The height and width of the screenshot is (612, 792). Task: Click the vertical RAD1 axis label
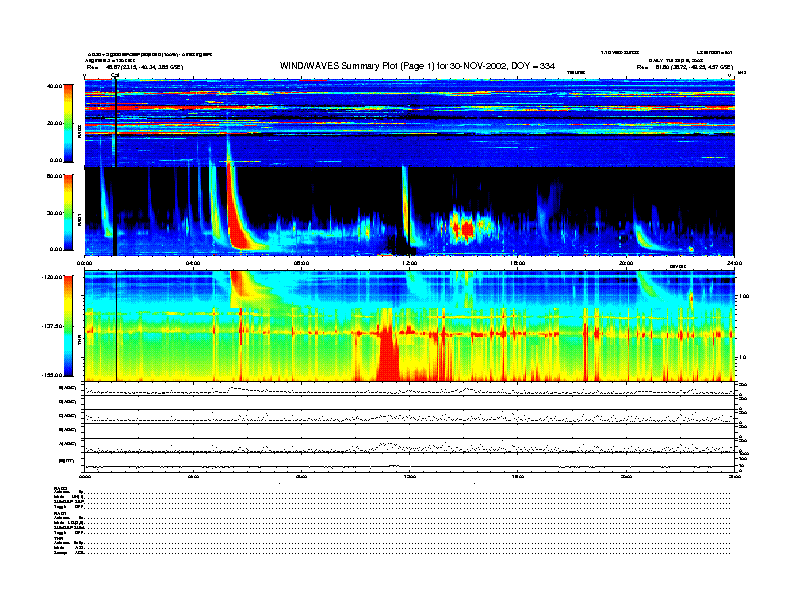click(80, 219)
